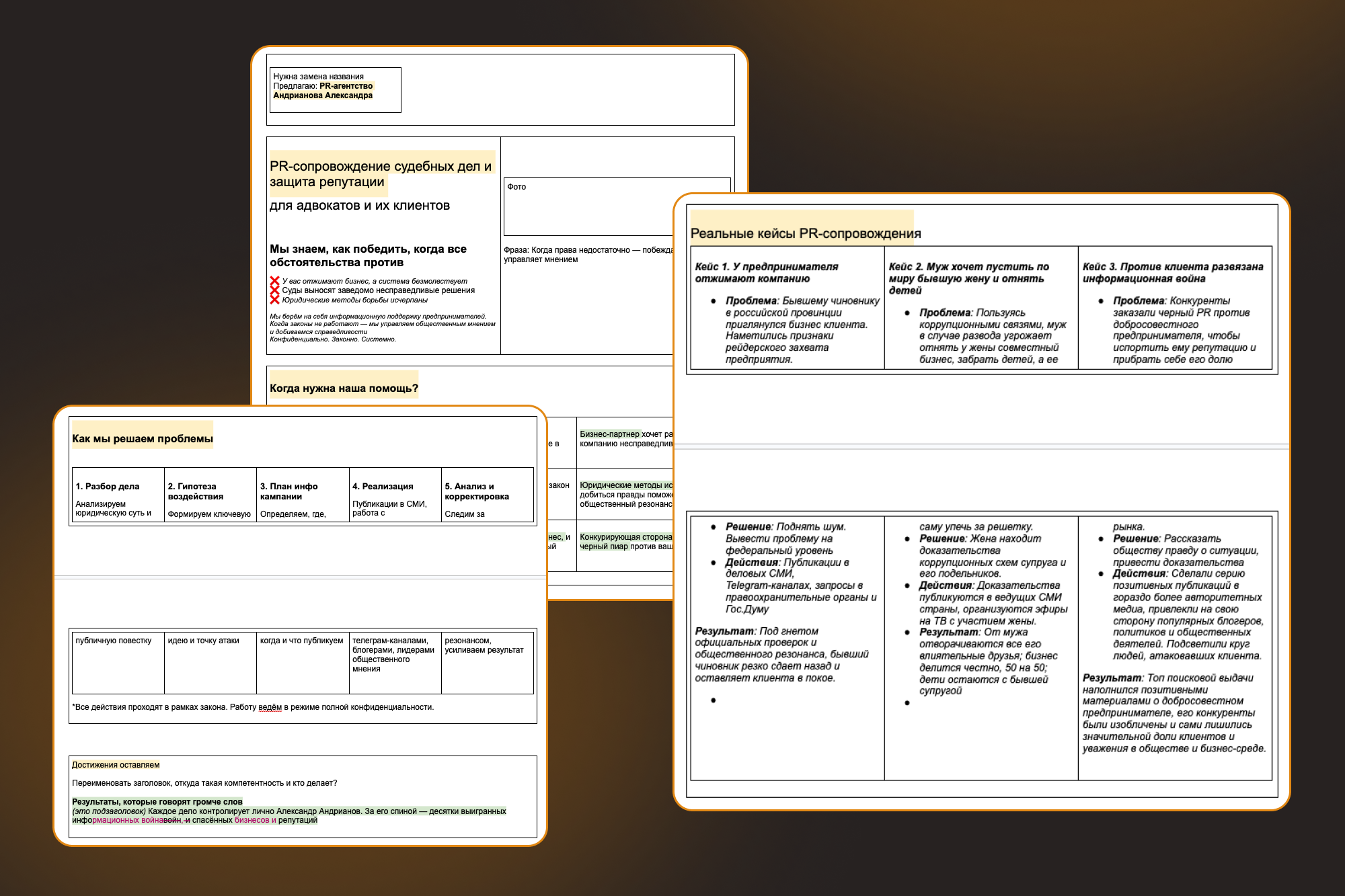Click table cell '3. План инфо кампании'
This screenshot has height=896, width=1345.
click(x=303, y=495)
